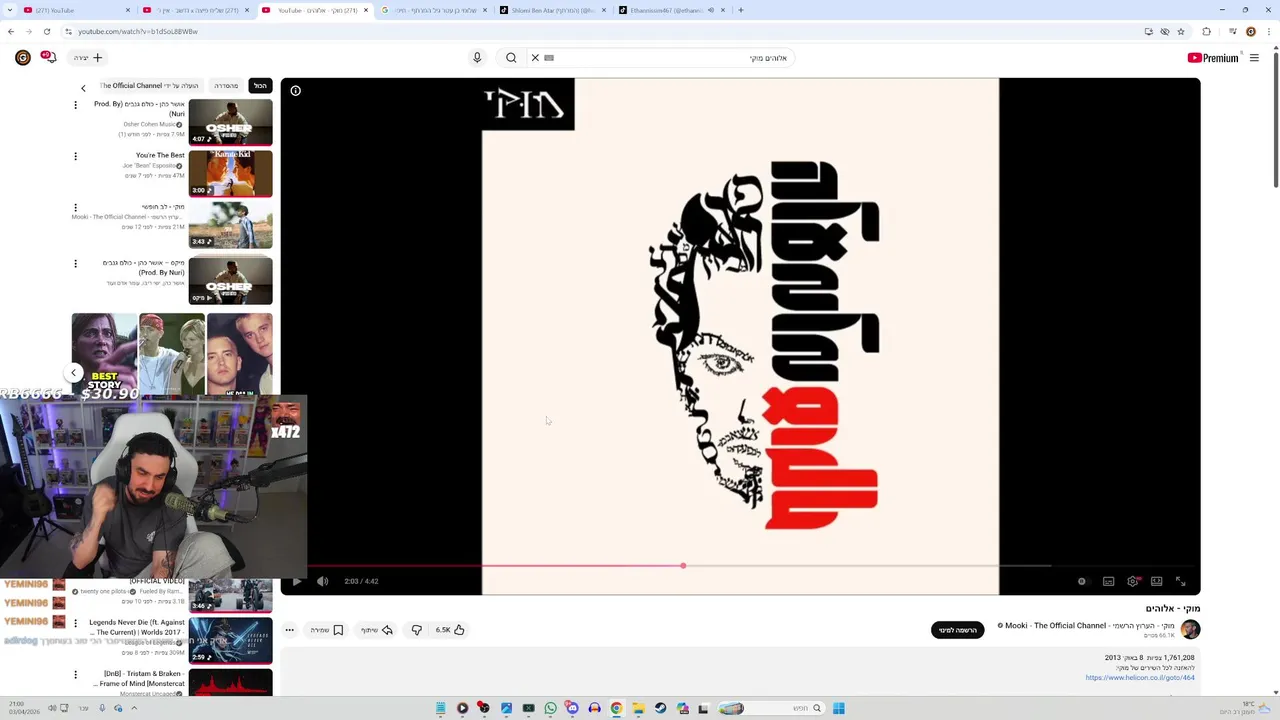This screenshot has width=1280, height=720.
Task: Bookmark the page with the star icon
Action: [x=1181, y=31]
